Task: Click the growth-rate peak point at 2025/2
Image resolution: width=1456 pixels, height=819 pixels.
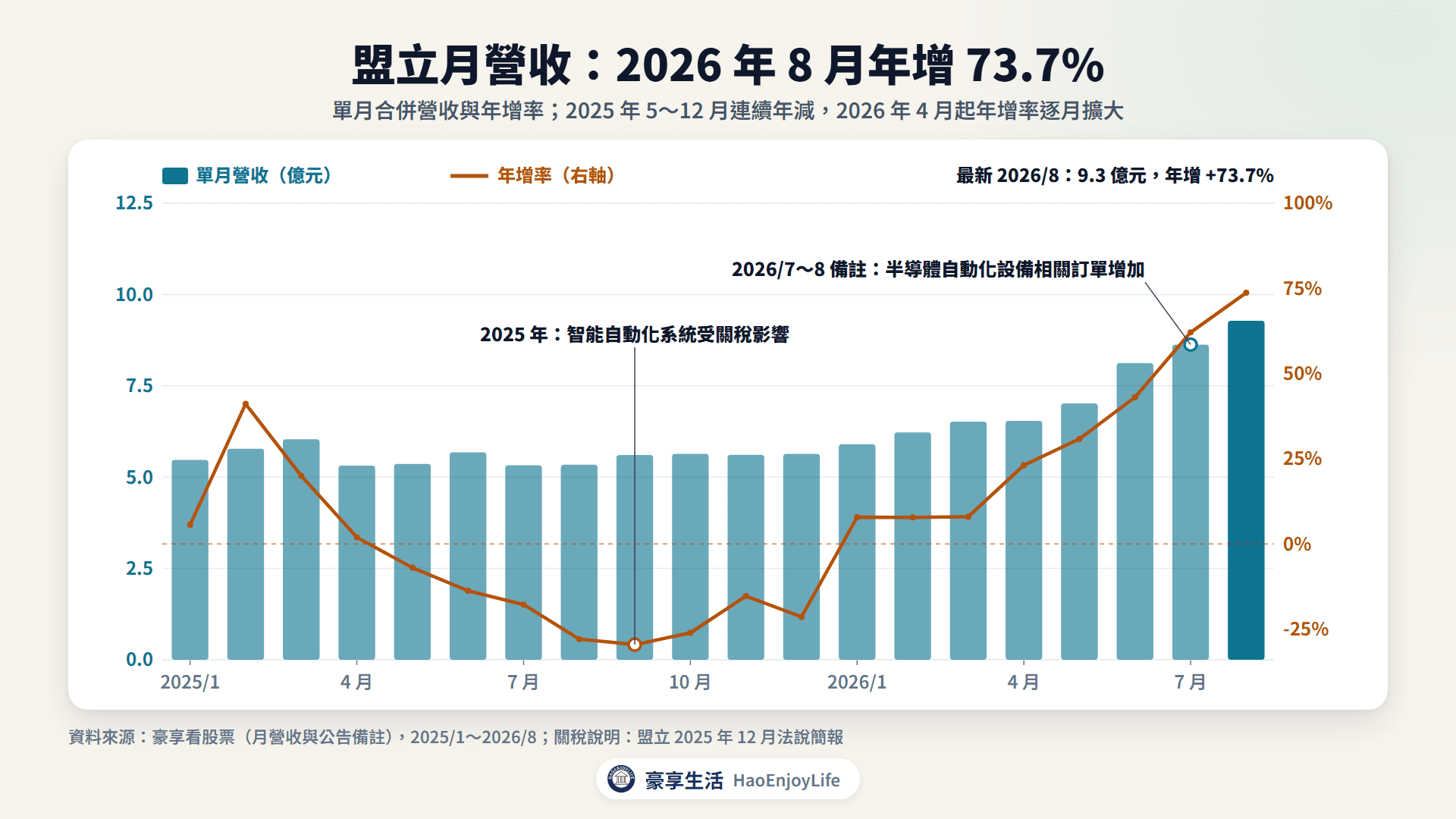Action: 246,404
